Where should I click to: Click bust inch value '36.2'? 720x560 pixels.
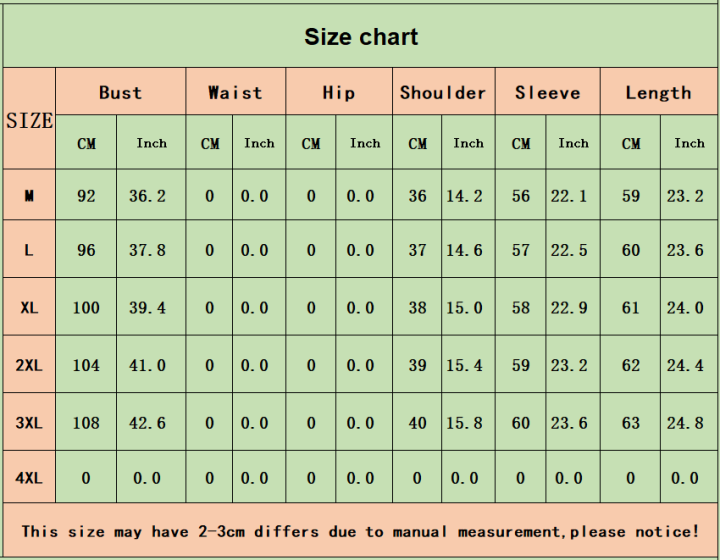pyautogui.click(x=147, y=196)
